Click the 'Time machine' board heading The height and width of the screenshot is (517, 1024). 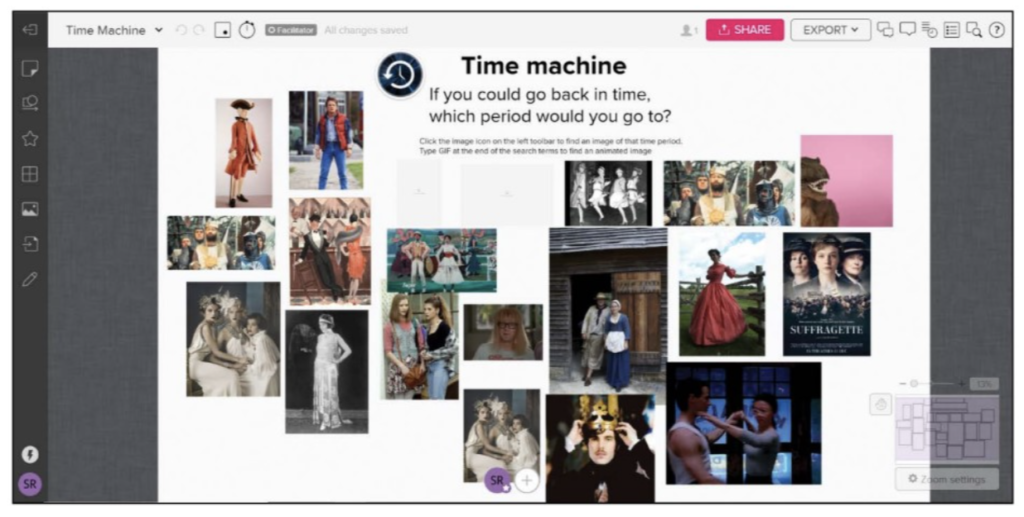(x=543, y=66)
